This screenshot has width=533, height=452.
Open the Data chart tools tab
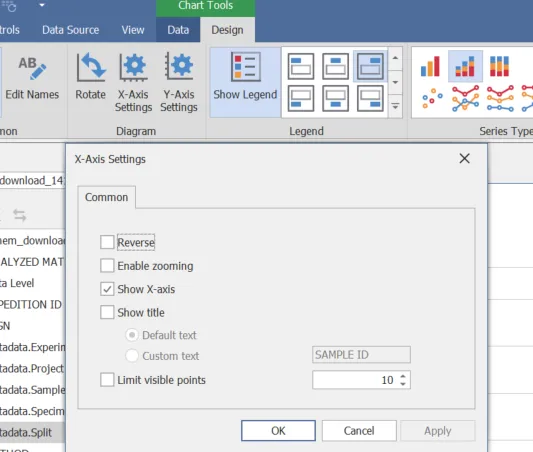click(178, 30)
